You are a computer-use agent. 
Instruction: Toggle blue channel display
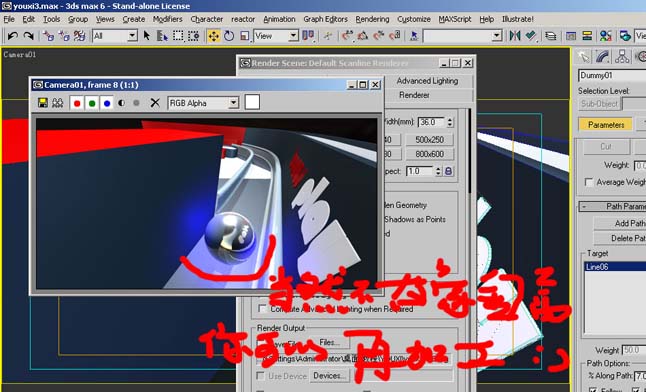click(x=107, y=103)
